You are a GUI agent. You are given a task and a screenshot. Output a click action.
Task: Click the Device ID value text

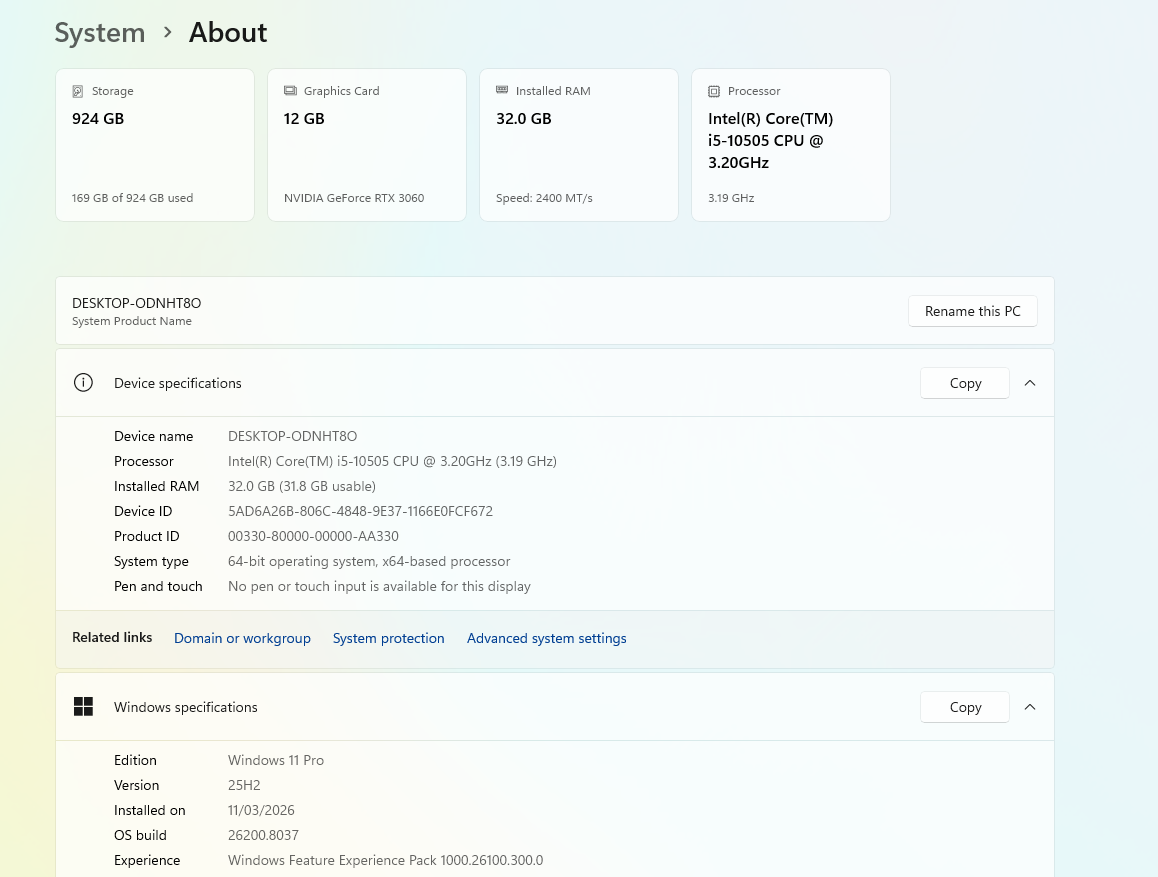coord(360,511)
